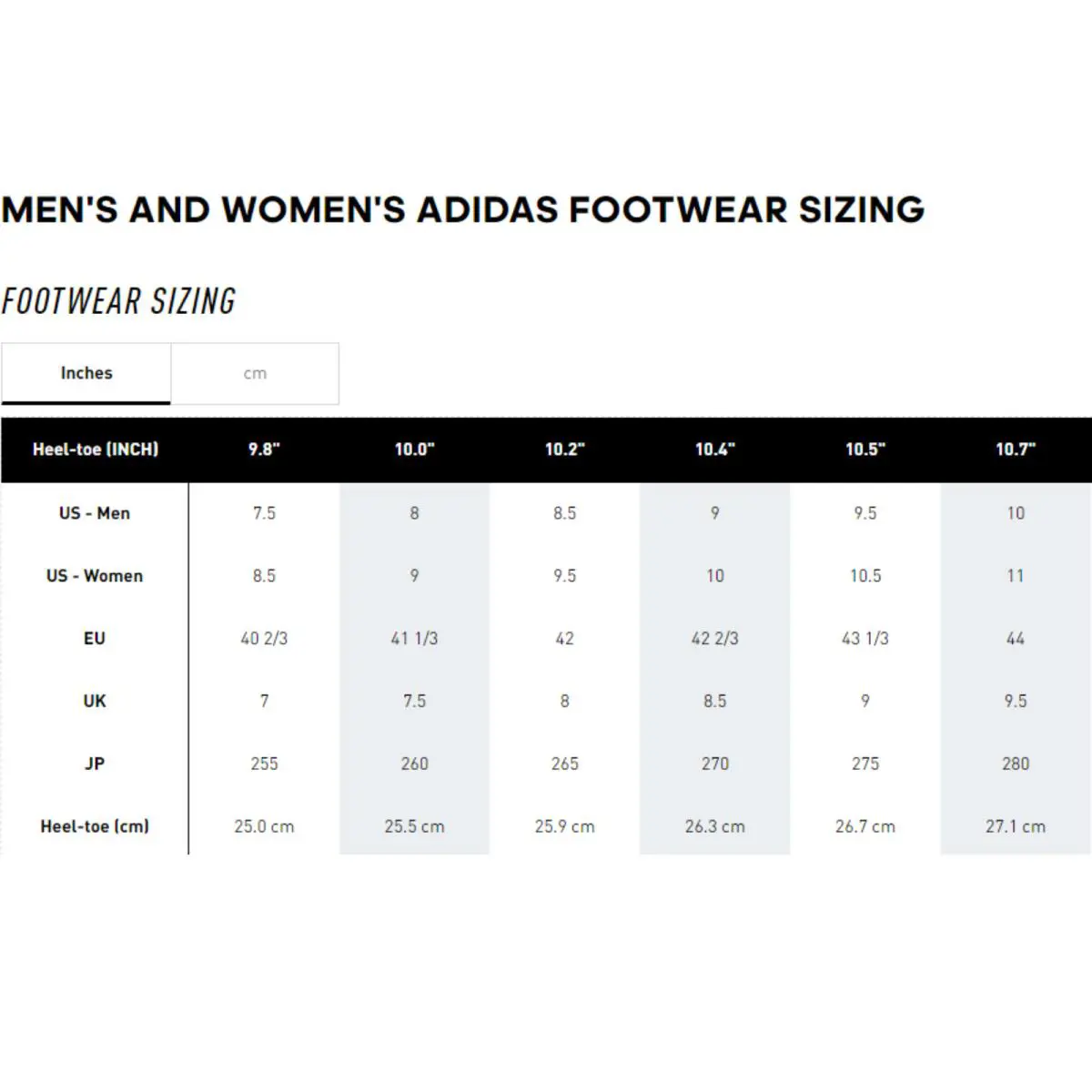Click the EU row label

pyautogui.click(x=95, y=639)
